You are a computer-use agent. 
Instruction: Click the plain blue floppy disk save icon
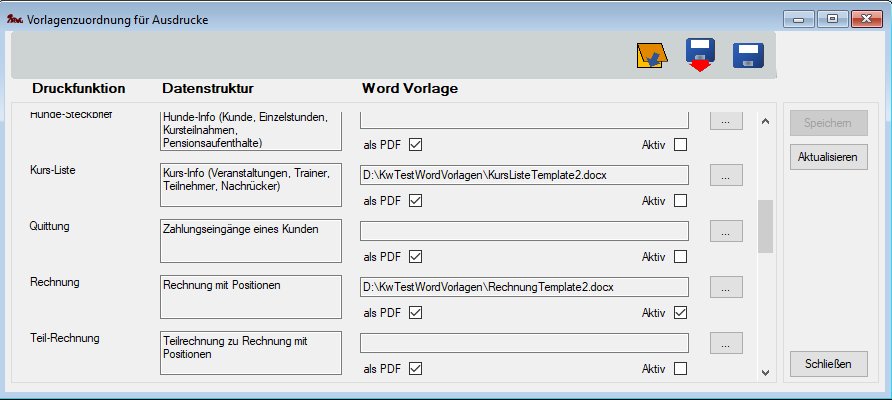pos(748,56)
